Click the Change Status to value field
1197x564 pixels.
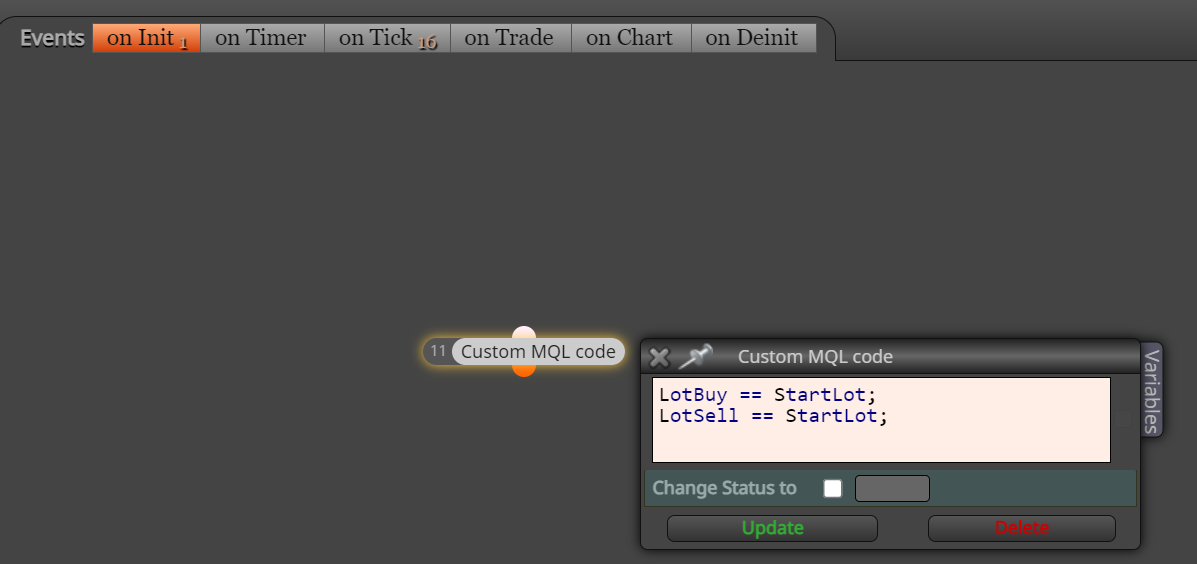tap(892, 488)
